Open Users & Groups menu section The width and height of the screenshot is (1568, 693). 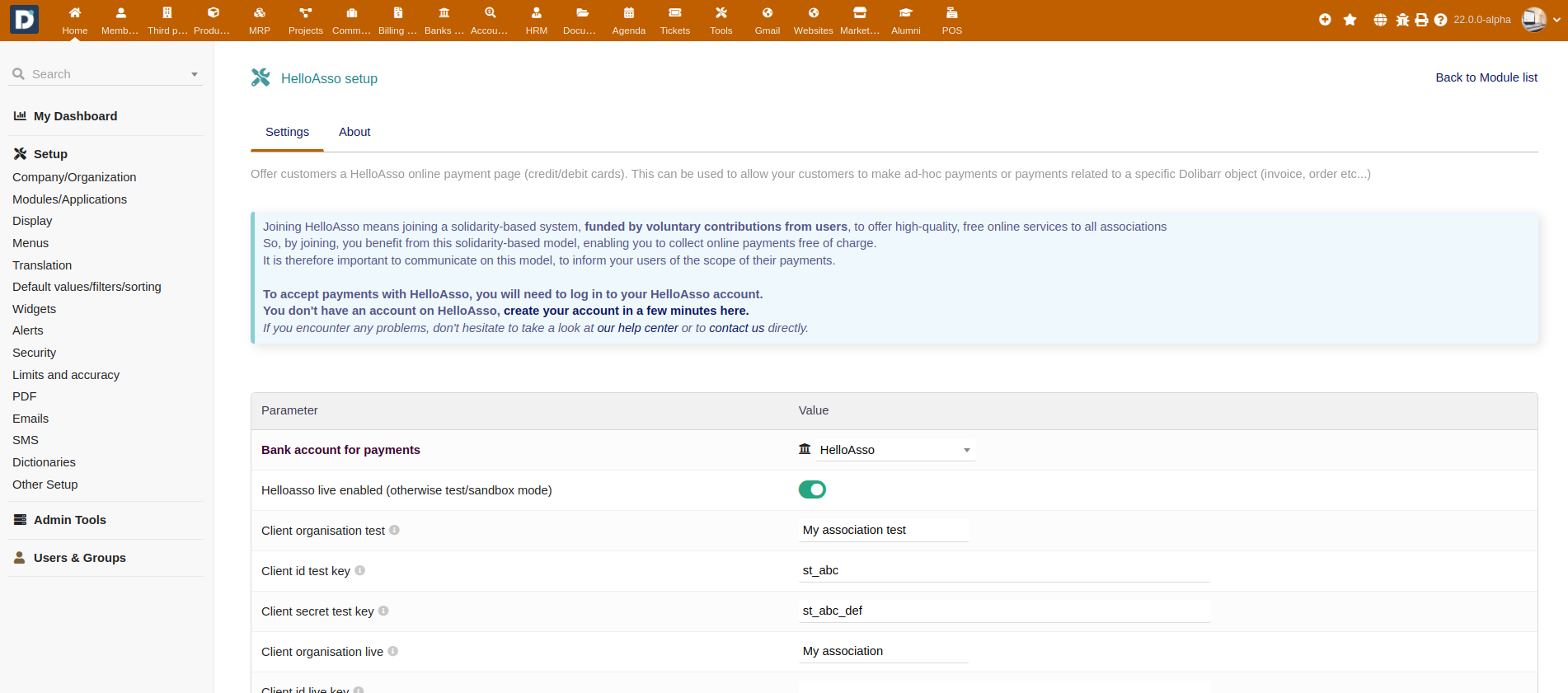tap(79, 558)
